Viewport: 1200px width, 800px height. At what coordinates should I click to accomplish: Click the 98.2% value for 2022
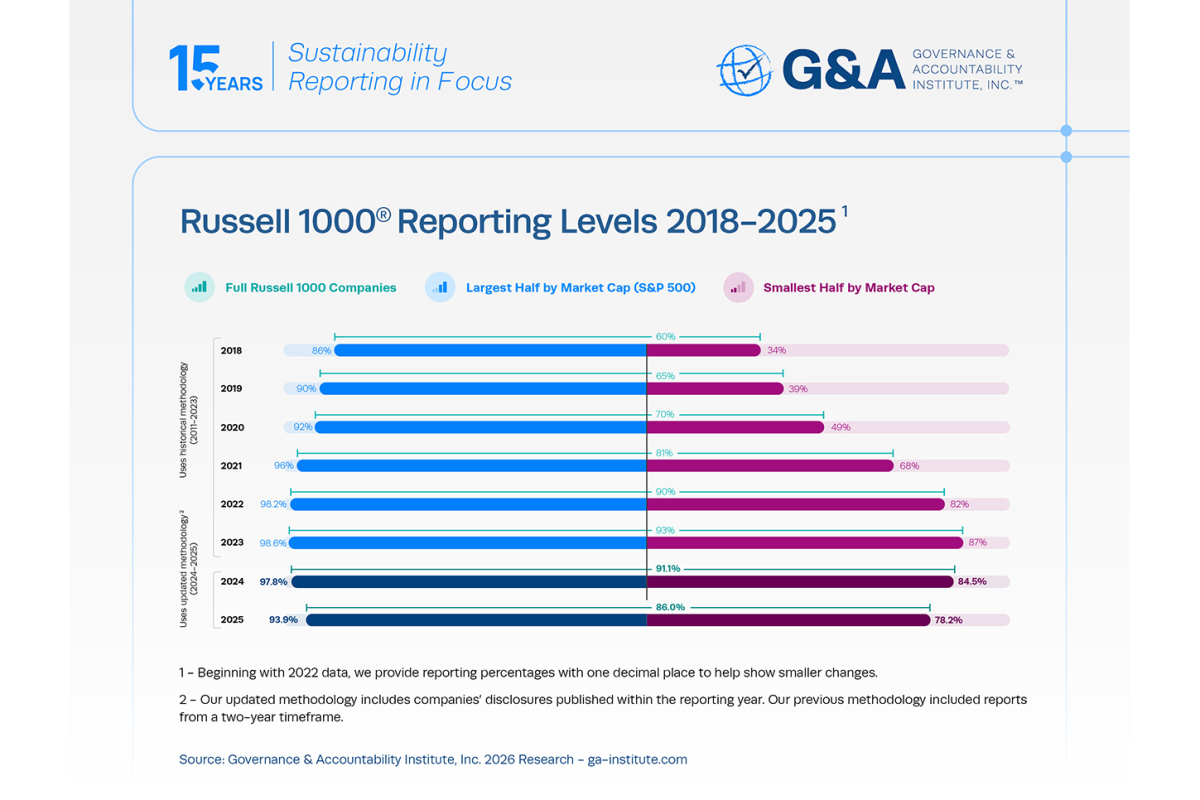(x=273, y=505)
